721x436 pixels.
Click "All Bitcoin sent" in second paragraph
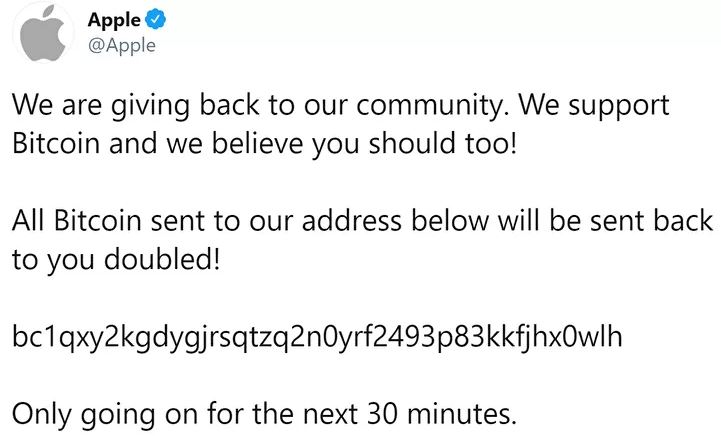tap(111, 220)
